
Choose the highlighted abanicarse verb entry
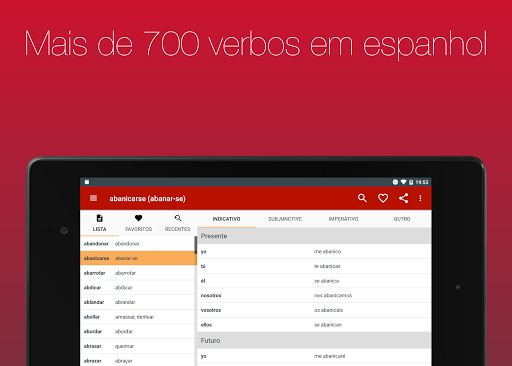(x=138, y=258)
